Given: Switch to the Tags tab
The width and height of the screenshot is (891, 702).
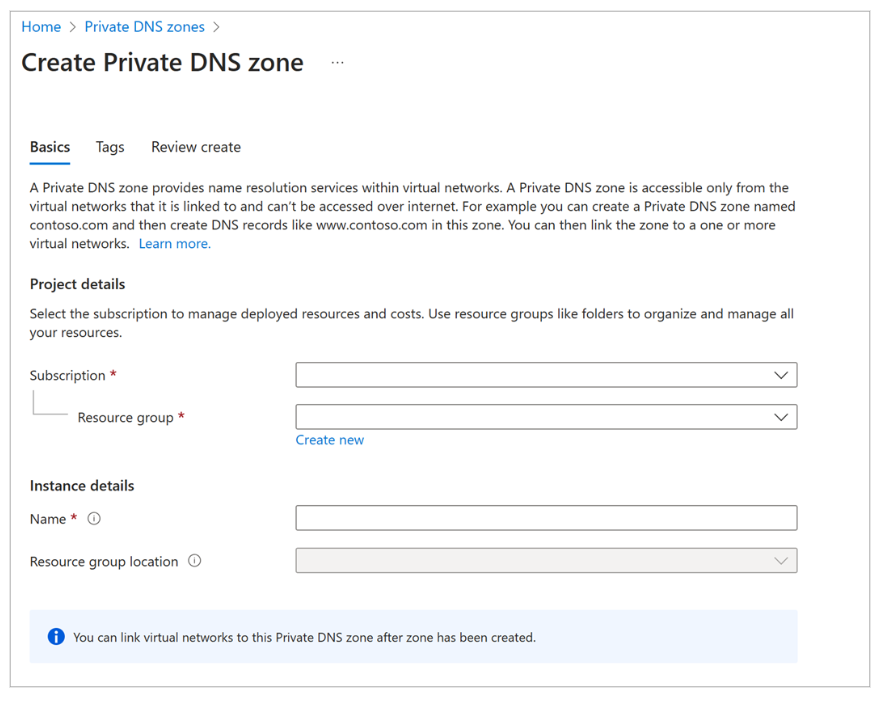Looking at the screenshot, I should 110,146.
